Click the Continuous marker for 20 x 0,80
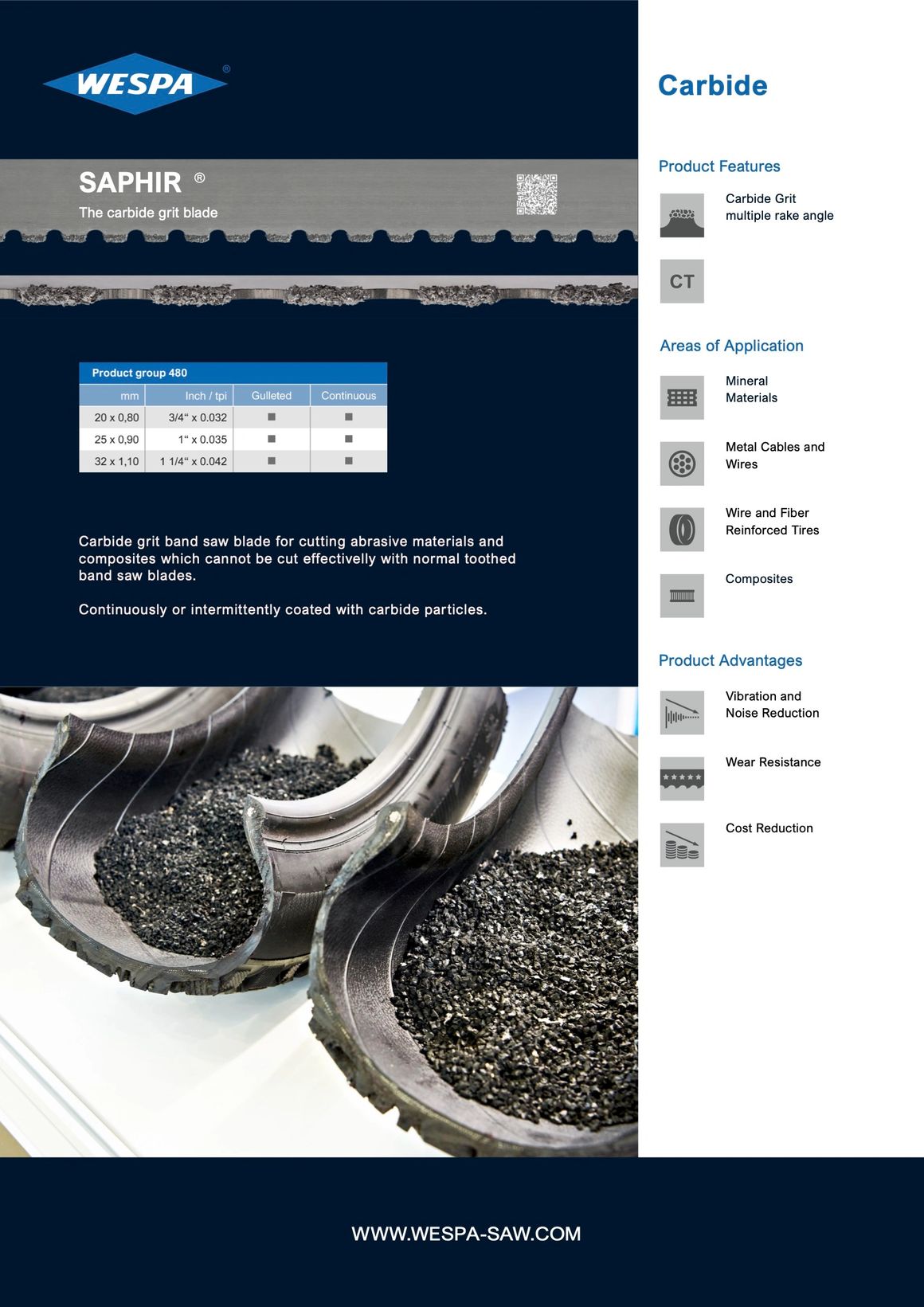The height and width of the screenshot is (1307, 924). tap(349, 417)
